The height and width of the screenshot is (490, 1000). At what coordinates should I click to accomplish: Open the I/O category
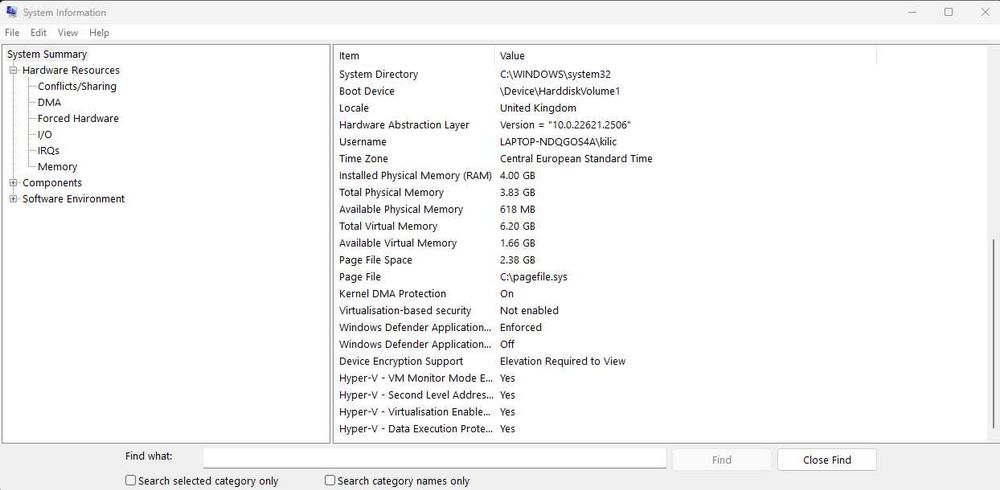(x=45, y=134)
